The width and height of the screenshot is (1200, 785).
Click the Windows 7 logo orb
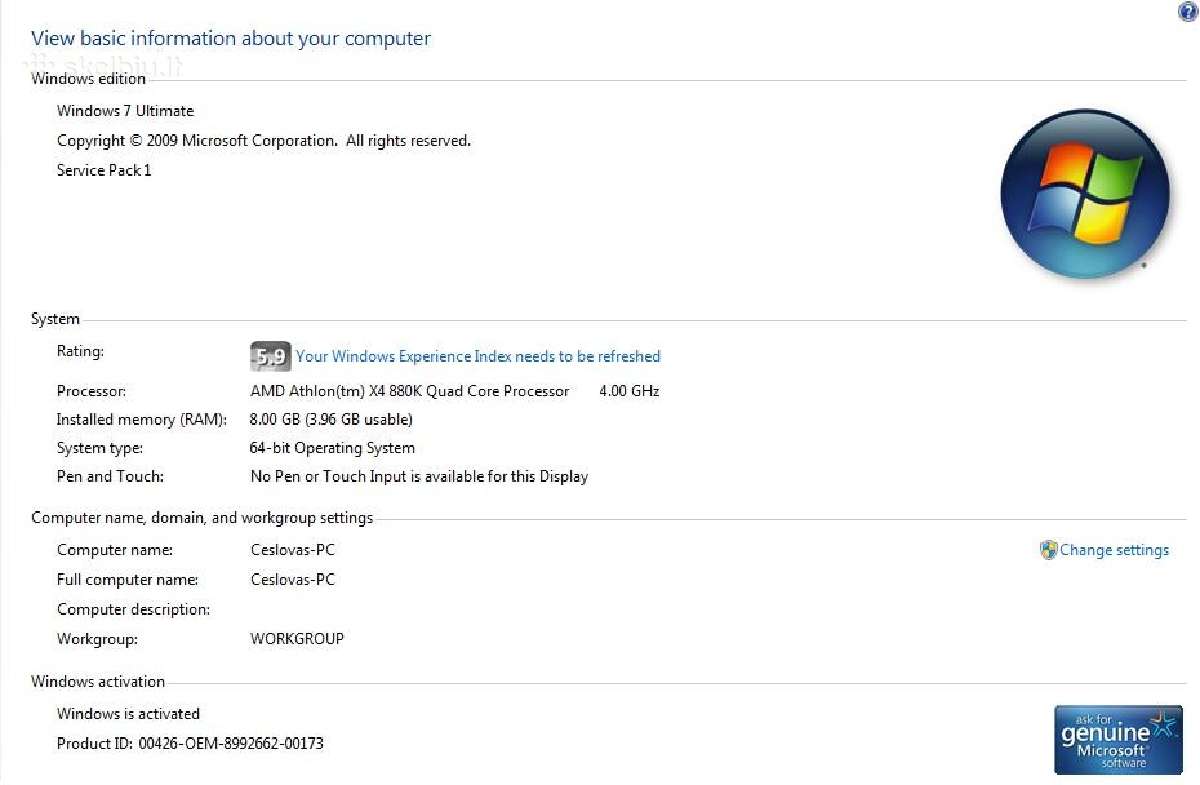(1085, 194)
